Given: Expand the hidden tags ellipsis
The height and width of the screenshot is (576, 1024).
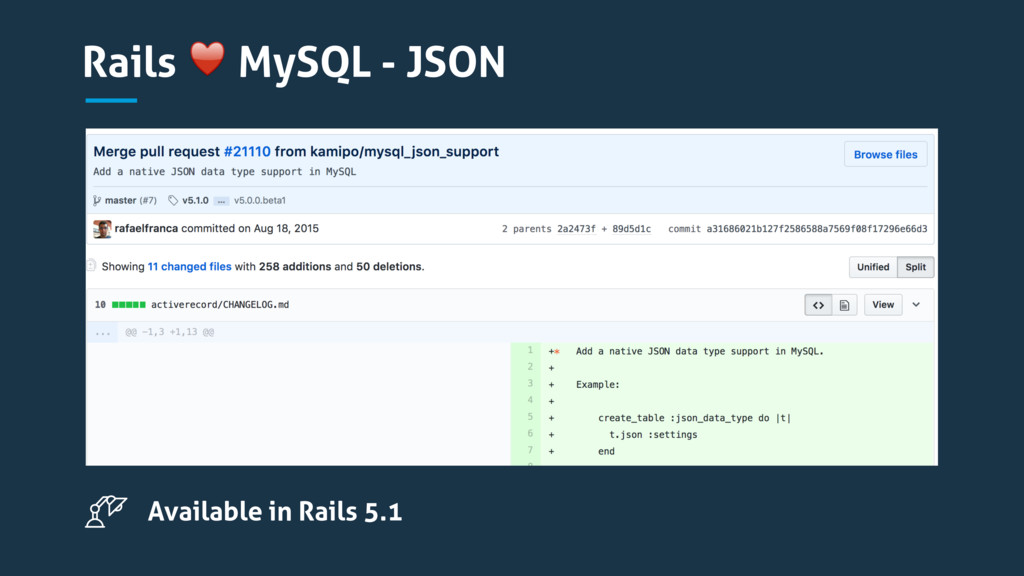Looking at the screenshot, I should tap(221, 201).
